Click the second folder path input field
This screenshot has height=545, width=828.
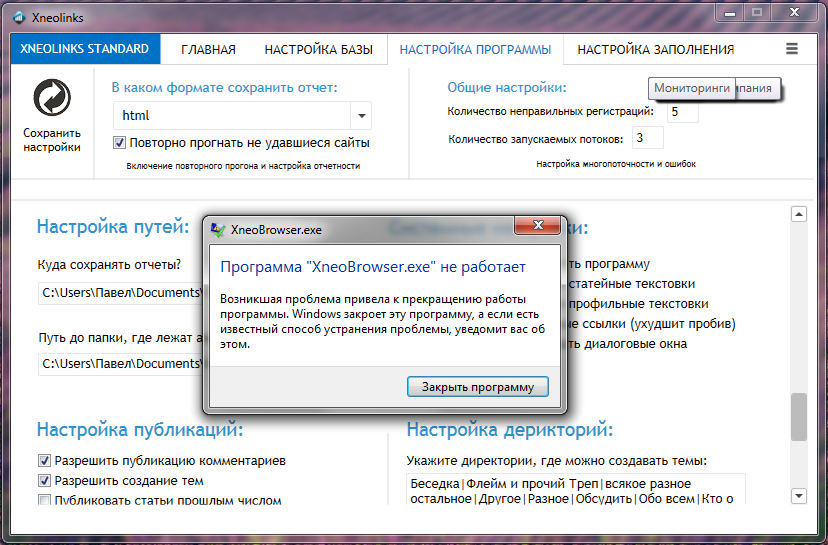pos(120,364)
